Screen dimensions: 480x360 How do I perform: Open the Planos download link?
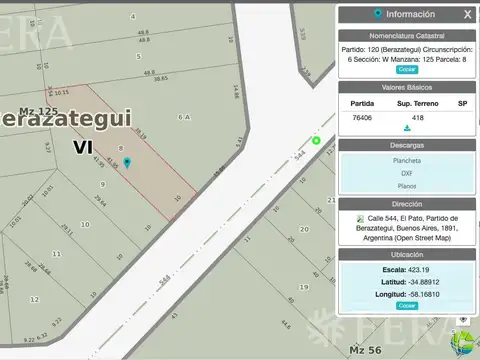pyautogui.click(x=407, y=186)
